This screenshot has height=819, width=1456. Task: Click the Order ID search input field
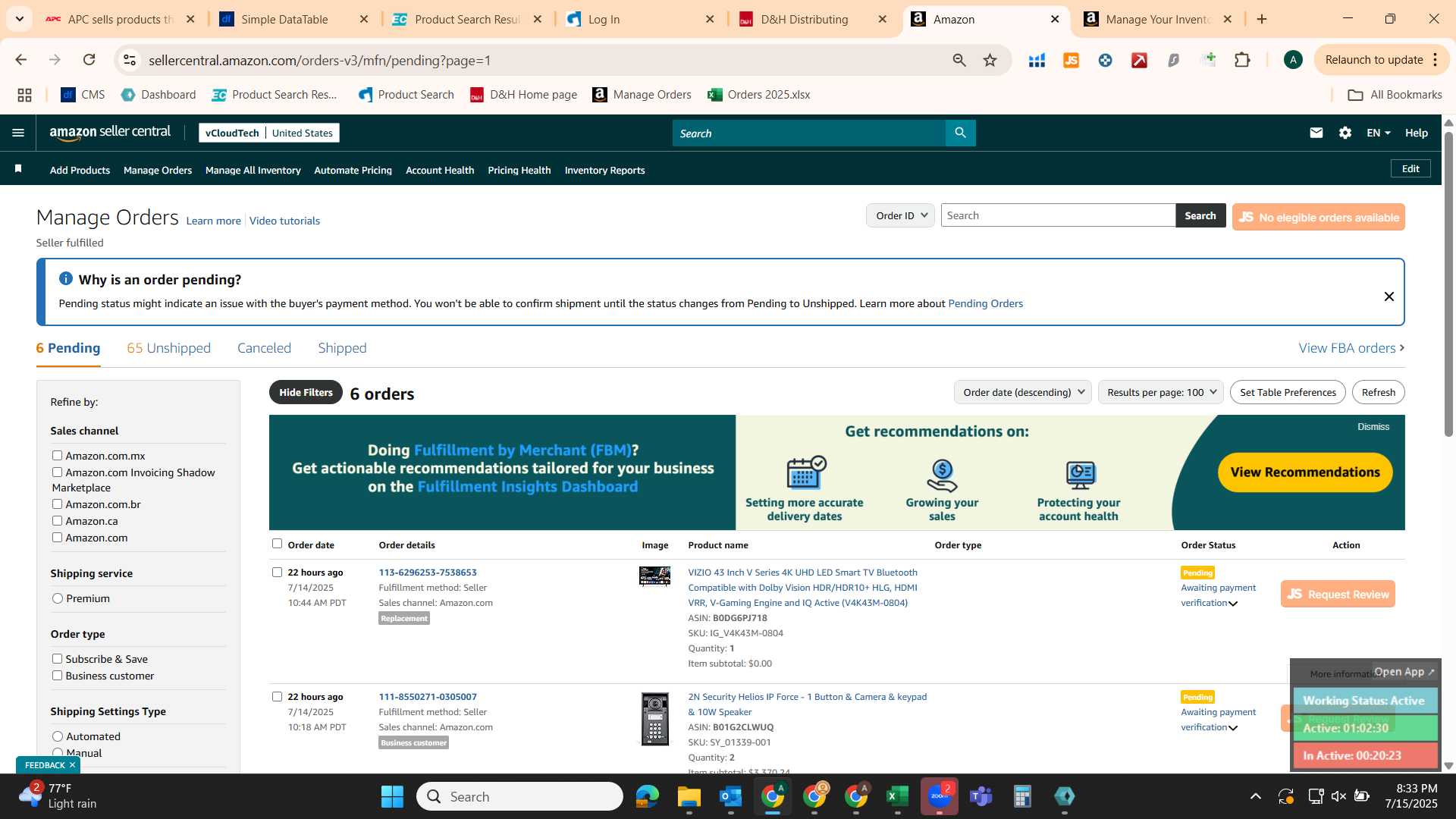pos(1058,215)
